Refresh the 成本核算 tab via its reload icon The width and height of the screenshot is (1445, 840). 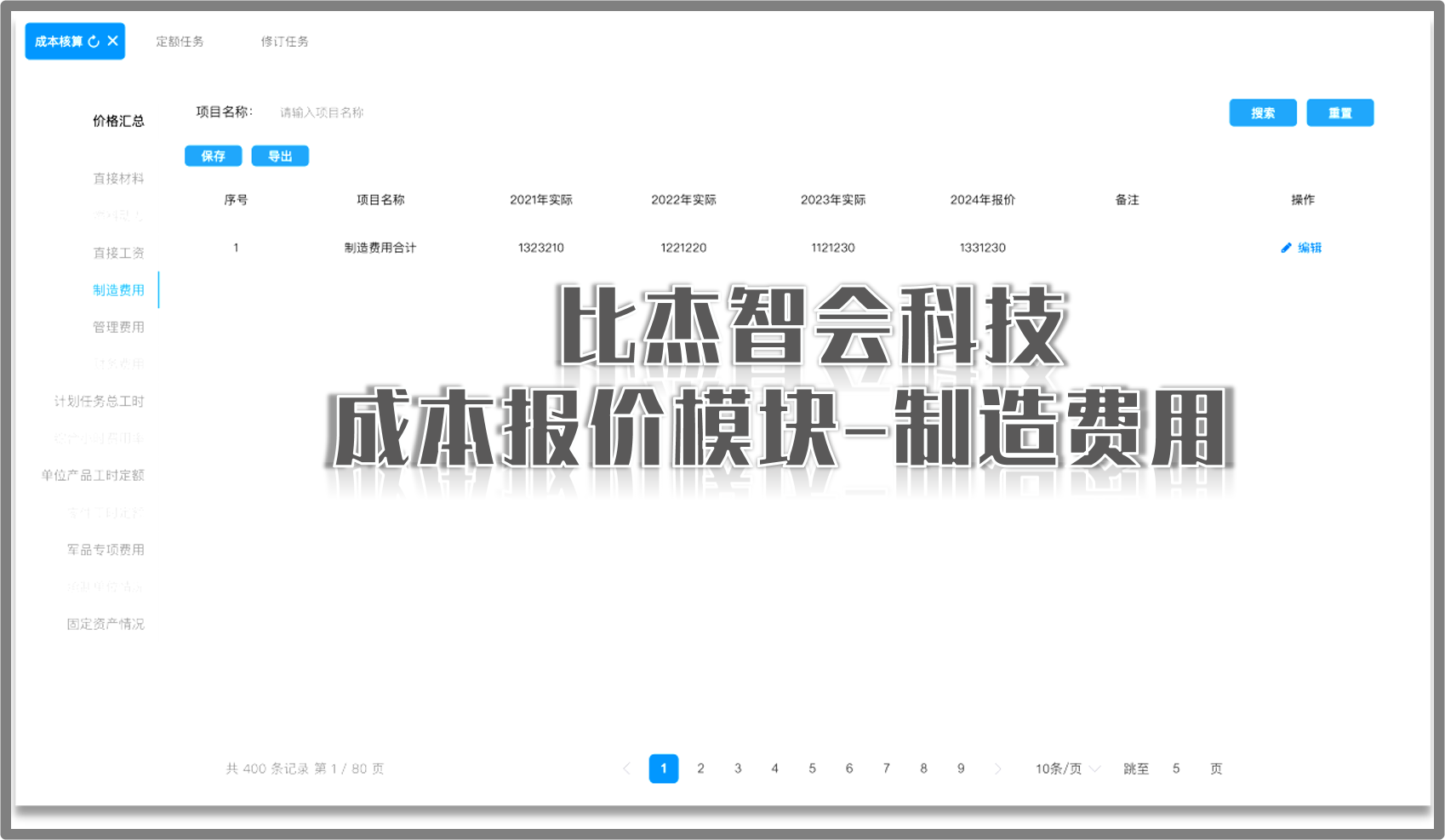94,42
